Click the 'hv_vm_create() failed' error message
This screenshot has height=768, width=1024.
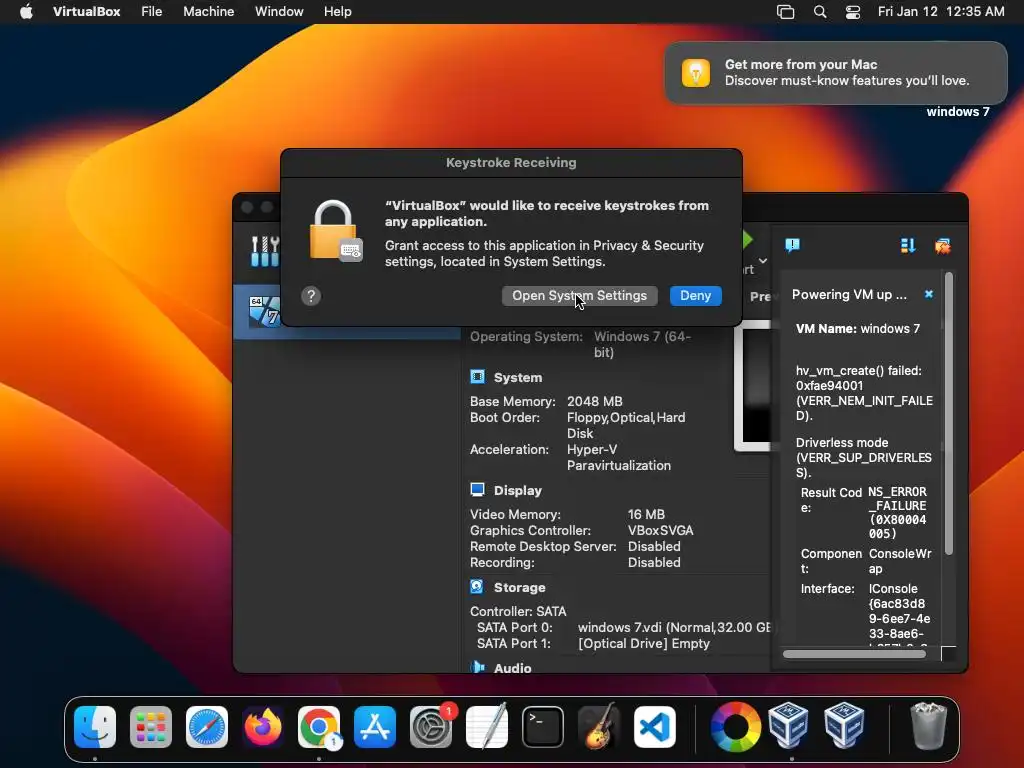coord(864,393)
